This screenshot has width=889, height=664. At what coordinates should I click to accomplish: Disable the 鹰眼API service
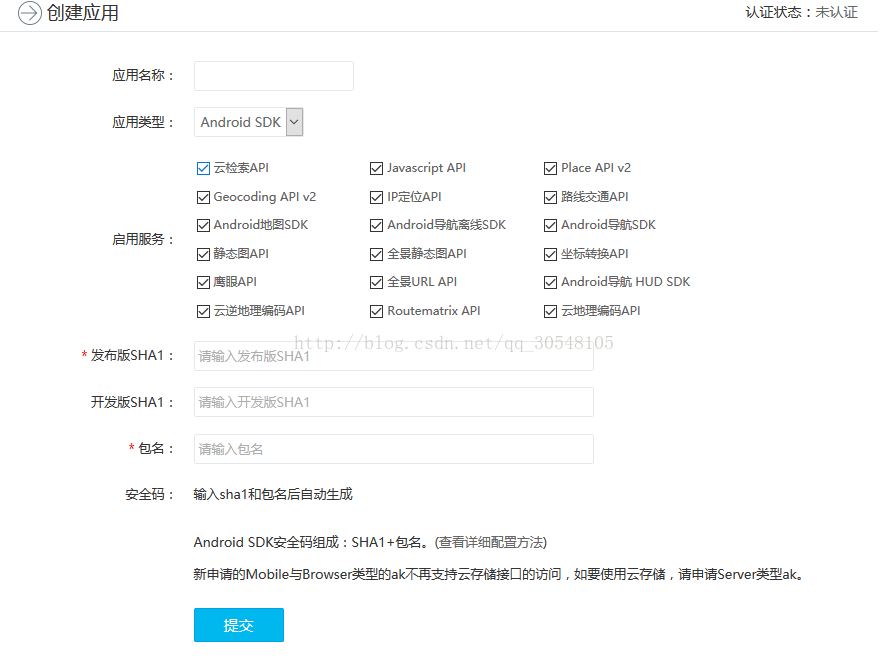(204, 282)
